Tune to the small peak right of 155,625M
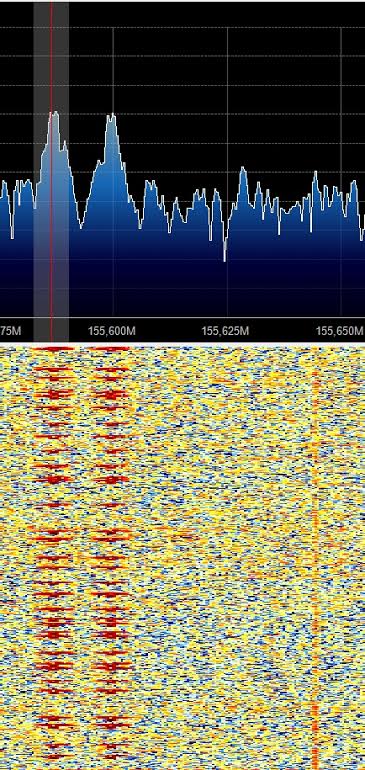Screen dimensions: 365x770 click(242, 170)
